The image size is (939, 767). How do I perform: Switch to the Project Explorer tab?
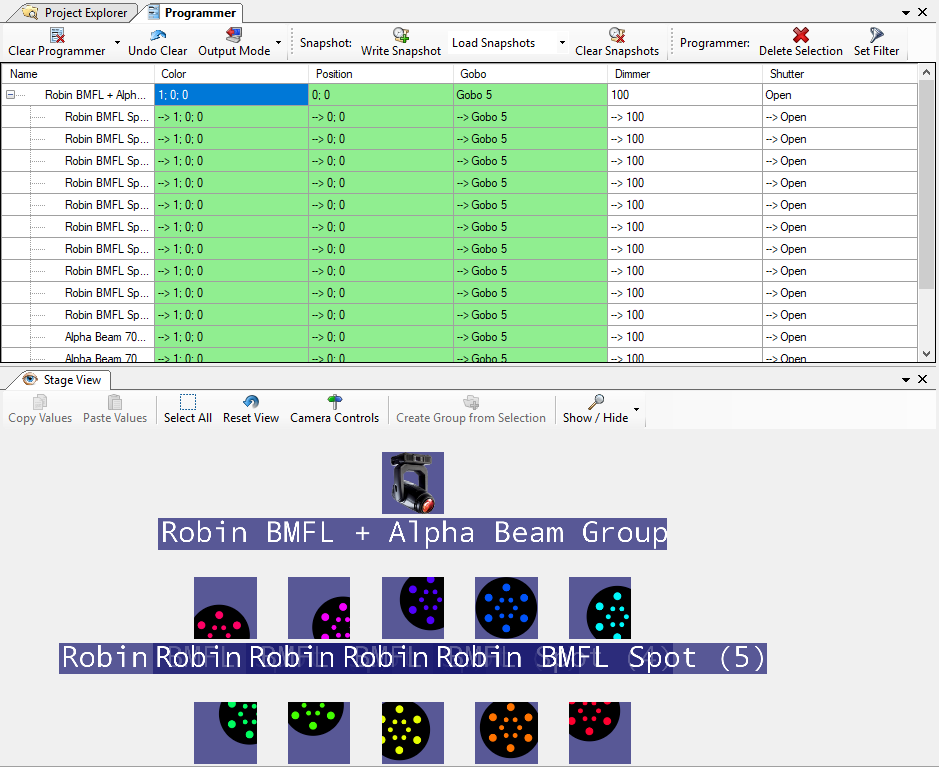(75, 13)
